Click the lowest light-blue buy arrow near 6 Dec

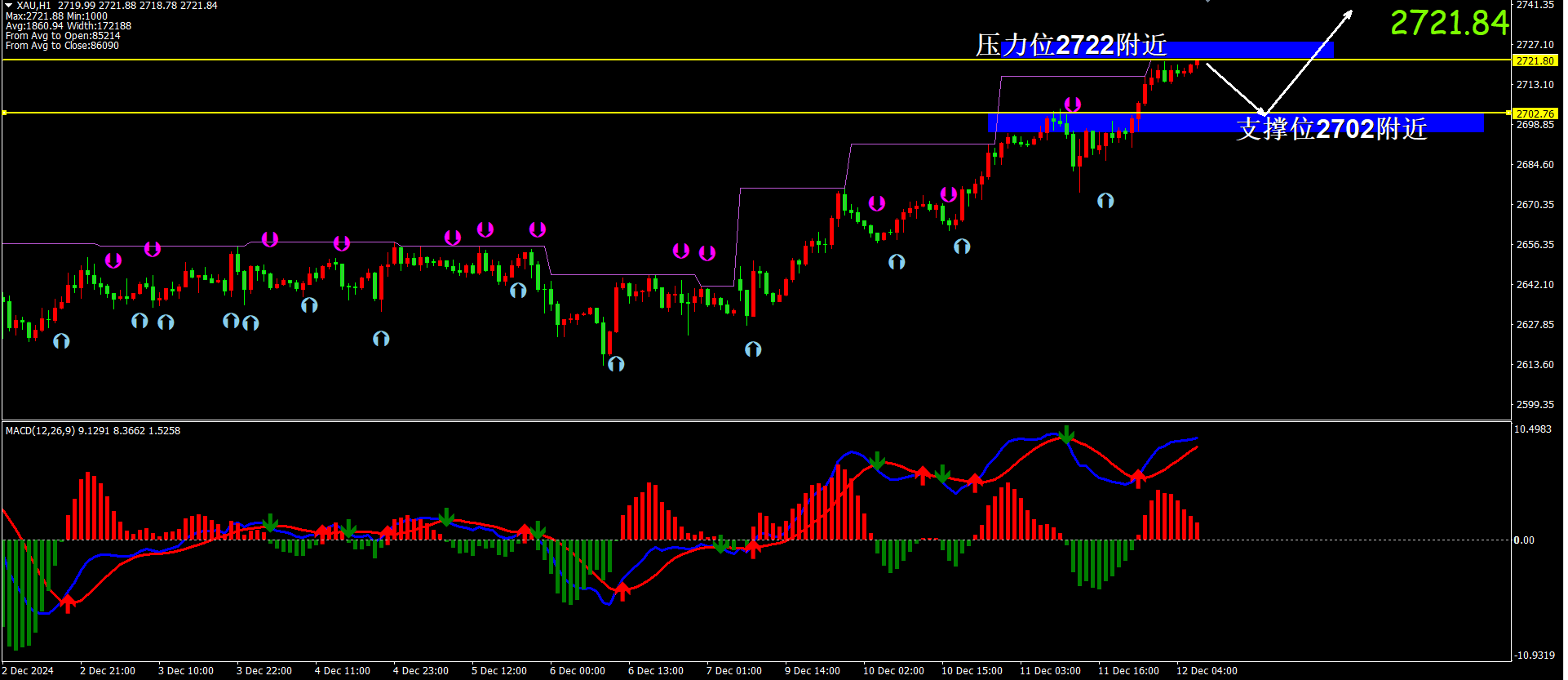[616, 364]
